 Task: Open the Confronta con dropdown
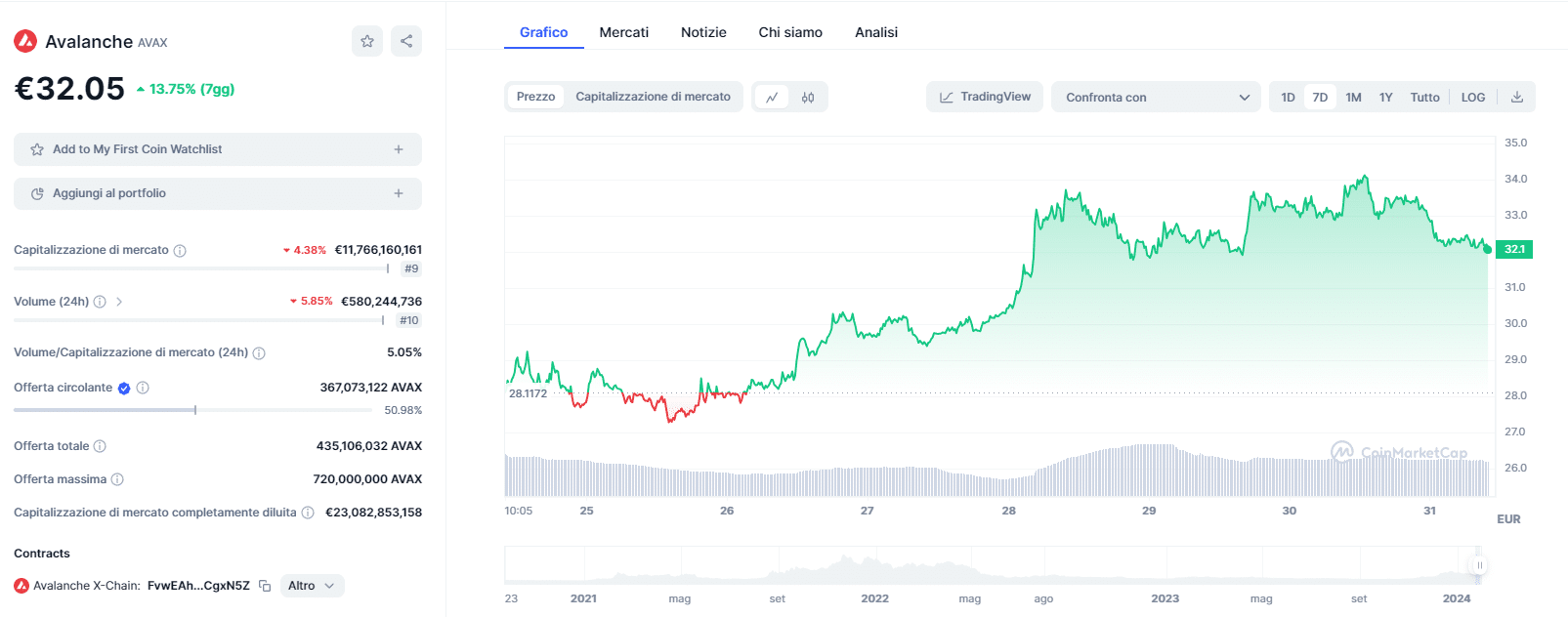1157,98
